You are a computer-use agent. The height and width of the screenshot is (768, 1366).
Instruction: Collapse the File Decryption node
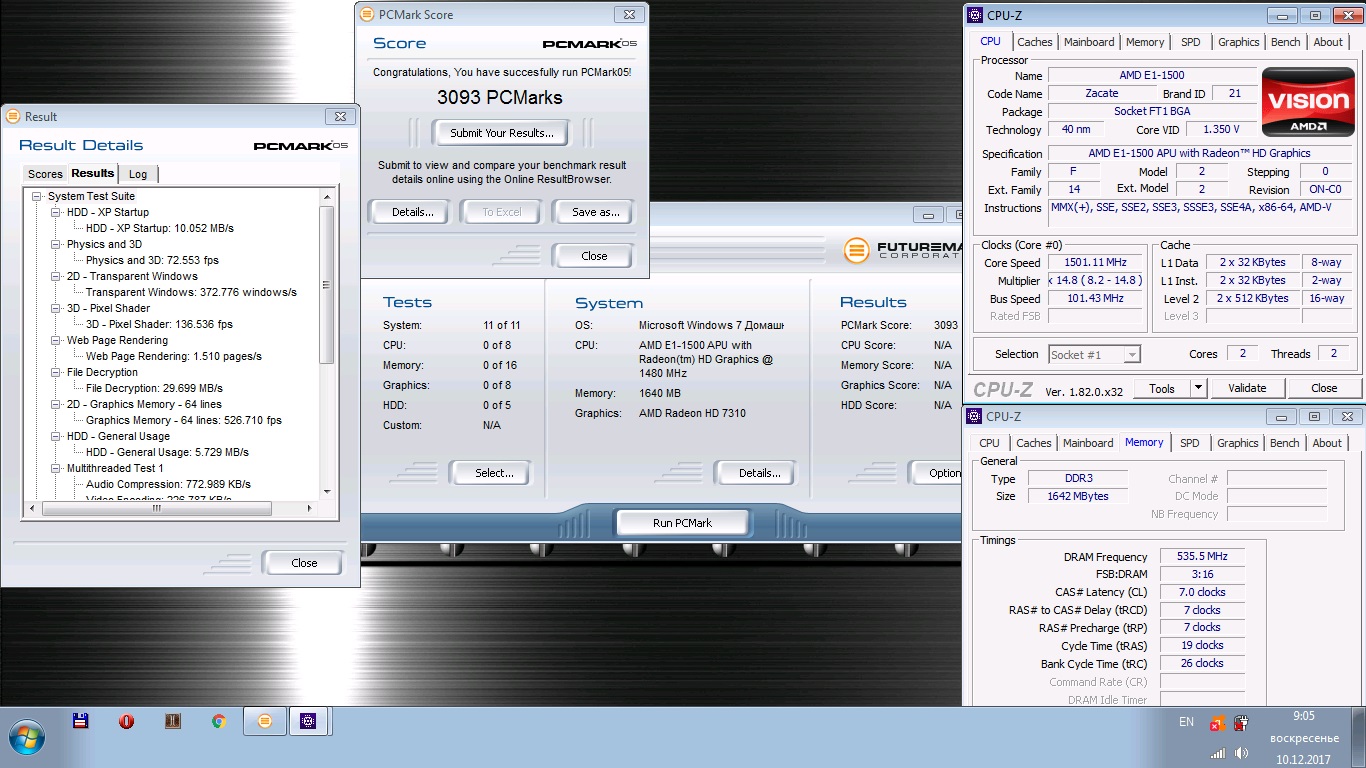pyautogui.click(x=56, y=372)
